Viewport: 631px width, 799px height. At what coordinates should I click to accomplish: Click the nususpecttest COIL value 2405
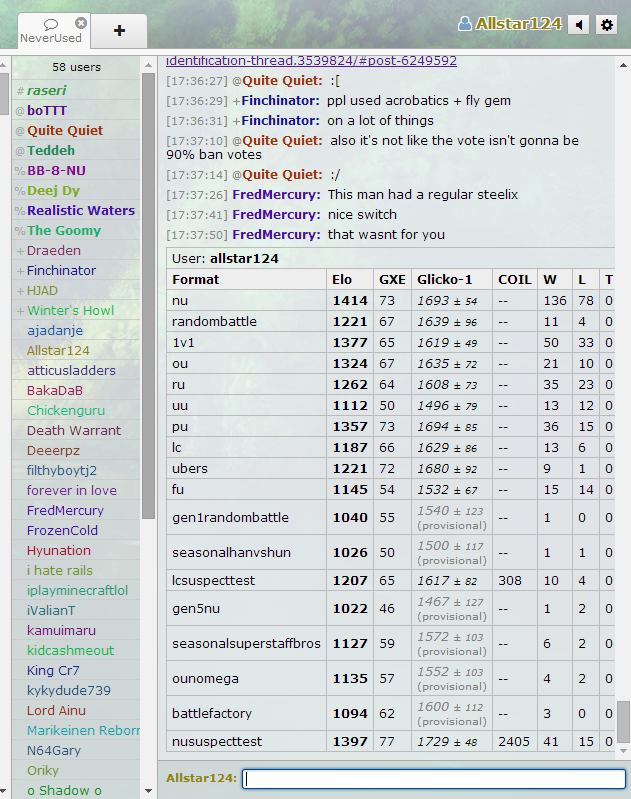(514, 741)
